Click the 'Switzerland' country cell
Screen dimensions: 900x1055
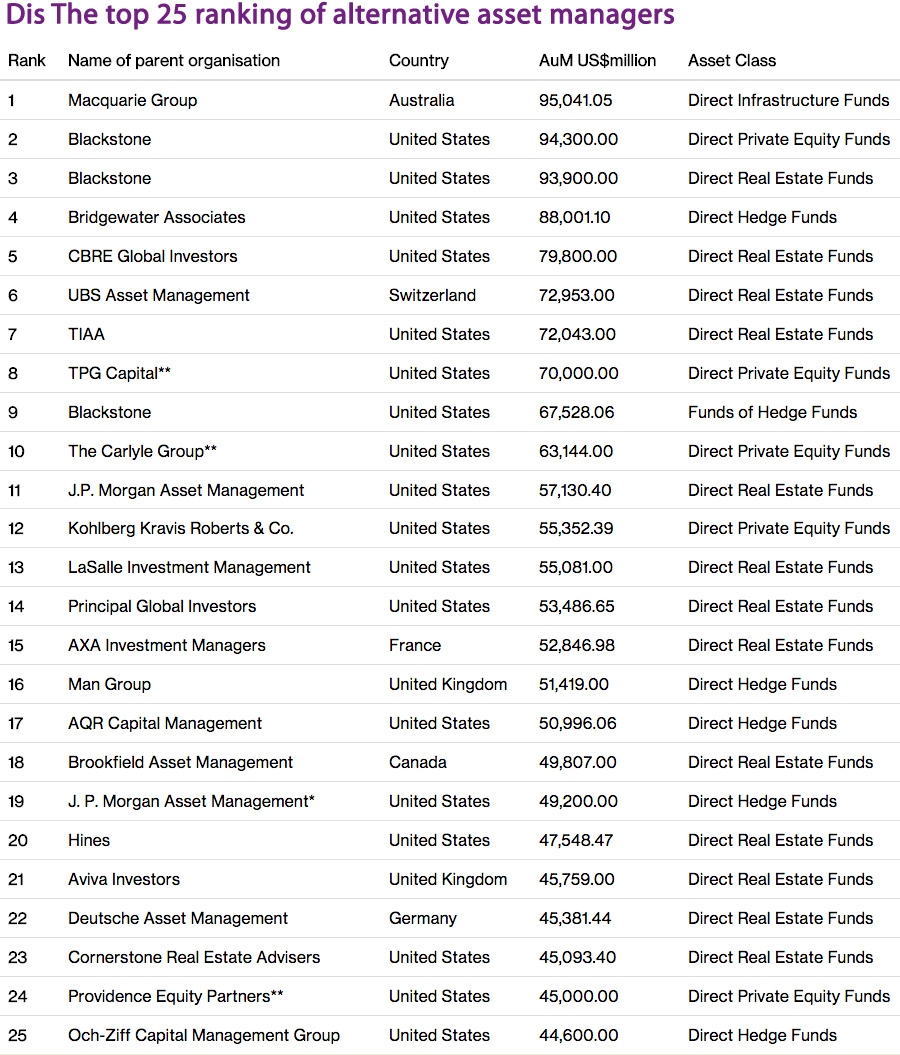[x=433, y=295]
